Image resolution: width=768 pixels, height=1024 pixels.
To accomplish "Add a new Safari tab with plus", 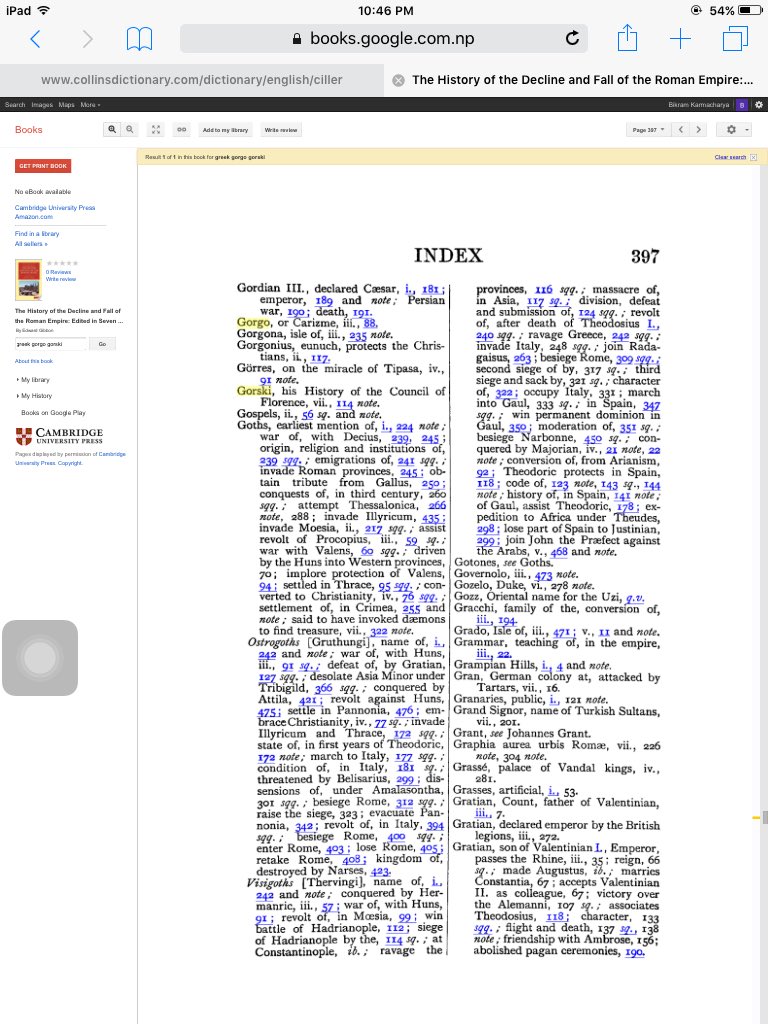I will (x=680, y=39).
